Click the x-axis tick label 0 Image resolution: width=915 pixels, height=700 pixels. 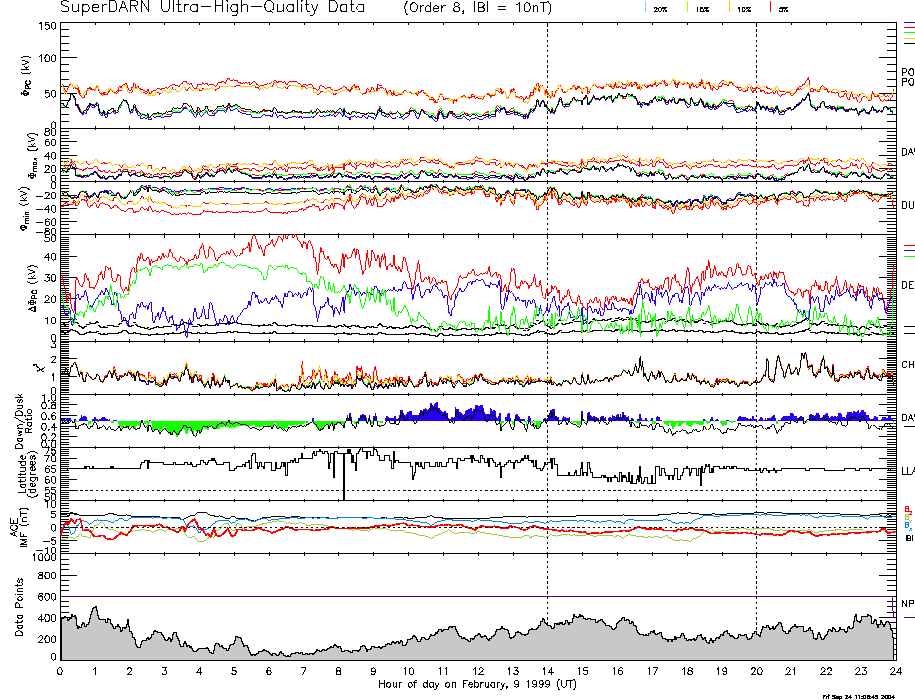coord(60,672)
